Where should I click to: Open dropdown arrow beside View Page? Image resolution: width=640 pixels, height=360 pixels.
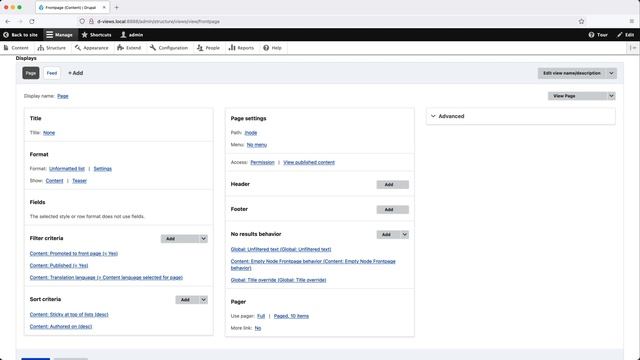(x=611, y=96)
